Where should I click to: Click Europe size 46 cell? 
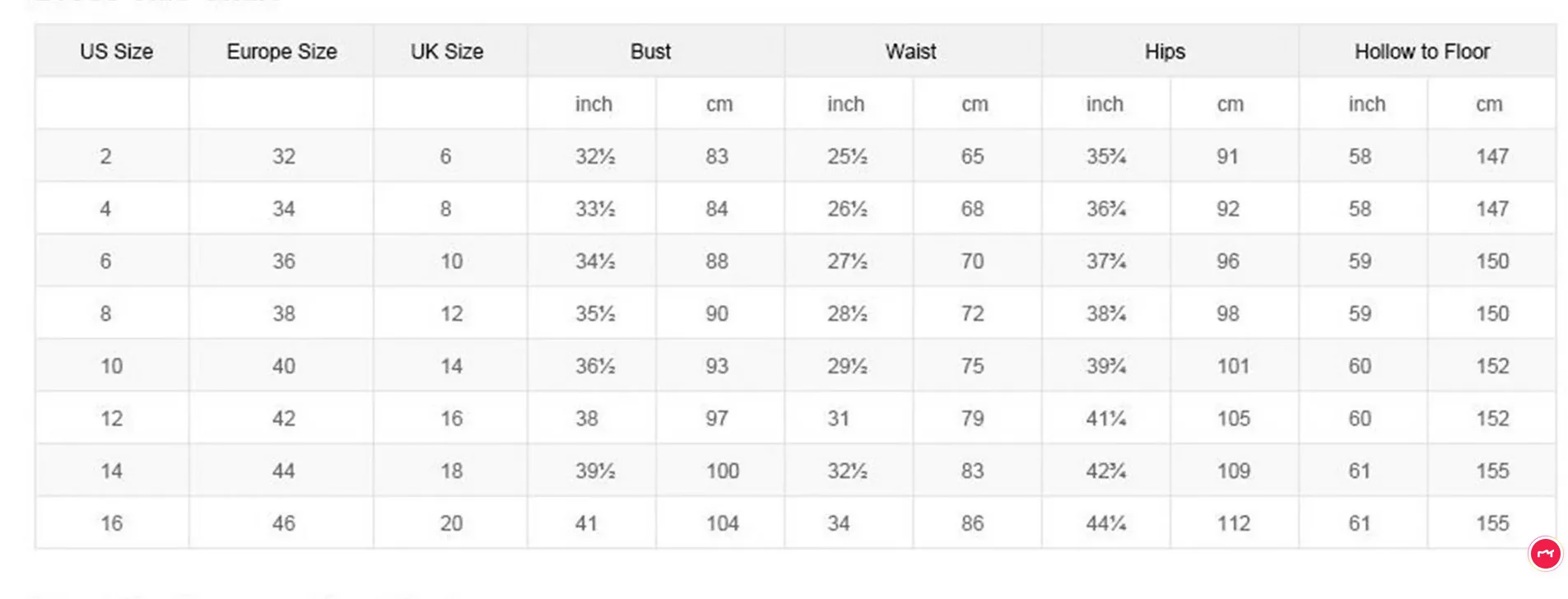tap(281, 523)
